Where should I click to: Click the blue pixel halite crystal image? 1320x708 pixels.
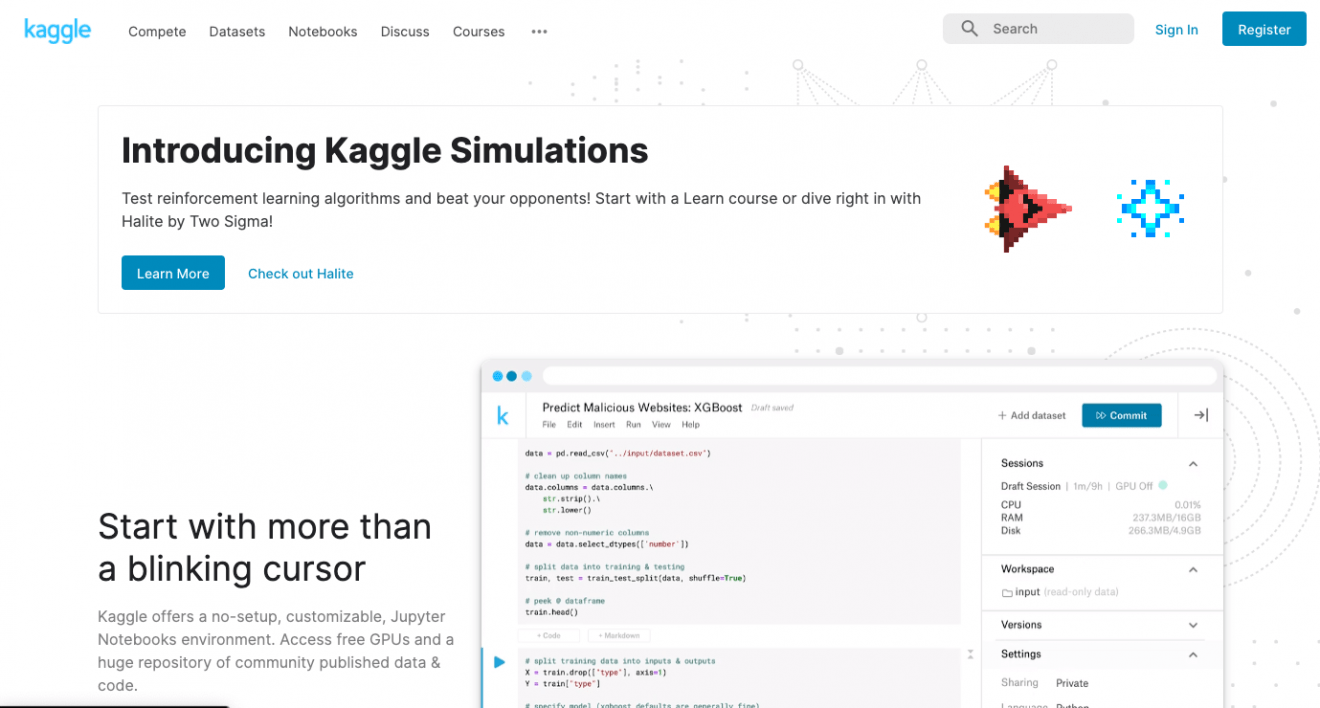(1150, 209)
